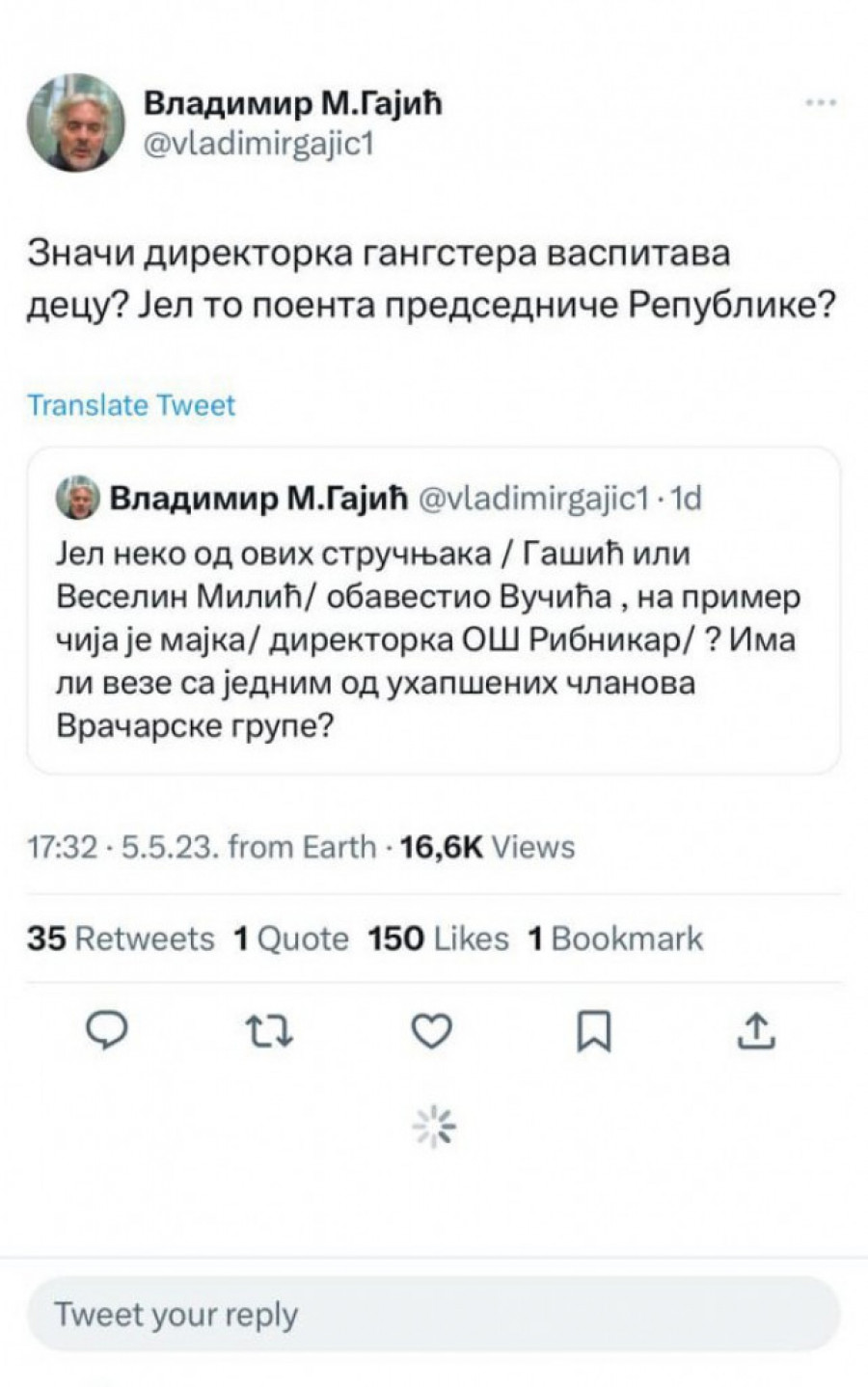Click the reply speech bubble icon
Image resolution: width=868 pixels, height=1387 pixels.
(x=108, y=1032)
